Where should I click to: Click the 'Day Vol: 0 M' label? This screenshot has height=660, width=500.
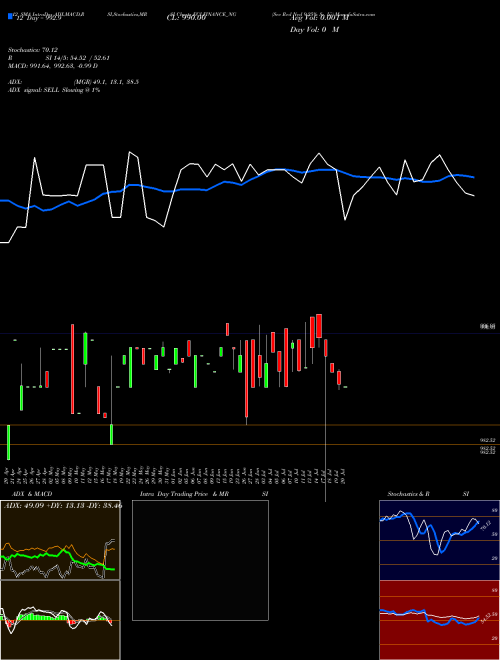click(x=314, y=30)
